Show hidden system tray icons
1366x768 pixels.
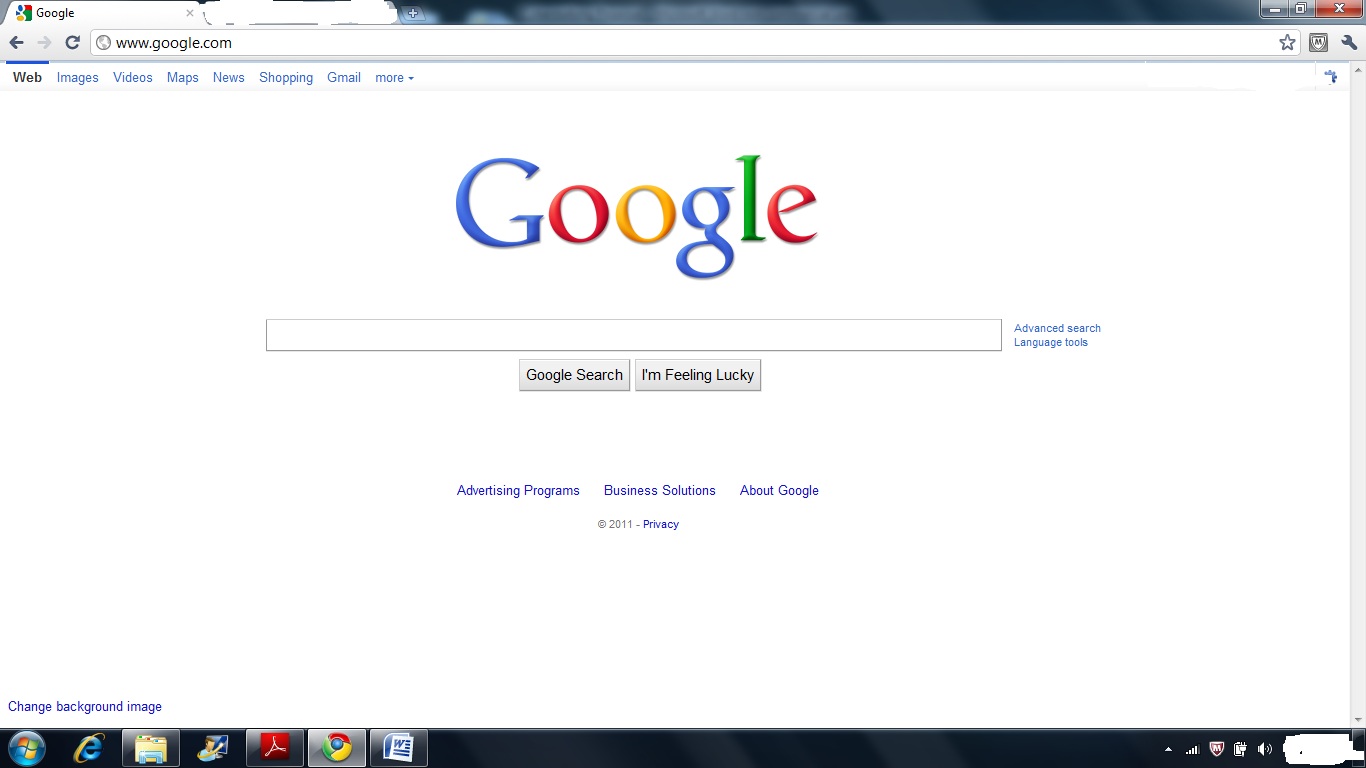[x=1168, y=749]
